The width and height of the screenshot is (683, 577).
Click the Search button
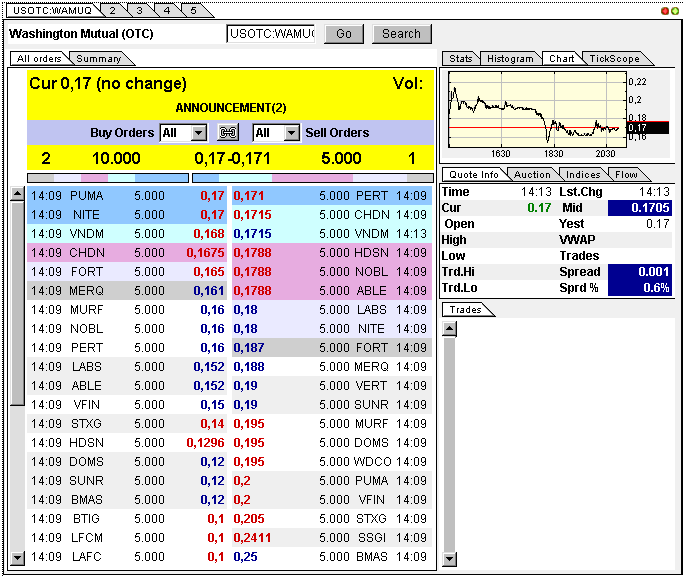tap(402, 34)
